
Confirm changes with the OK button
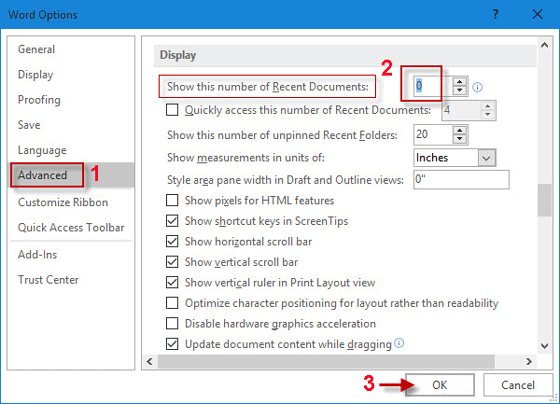440,385
